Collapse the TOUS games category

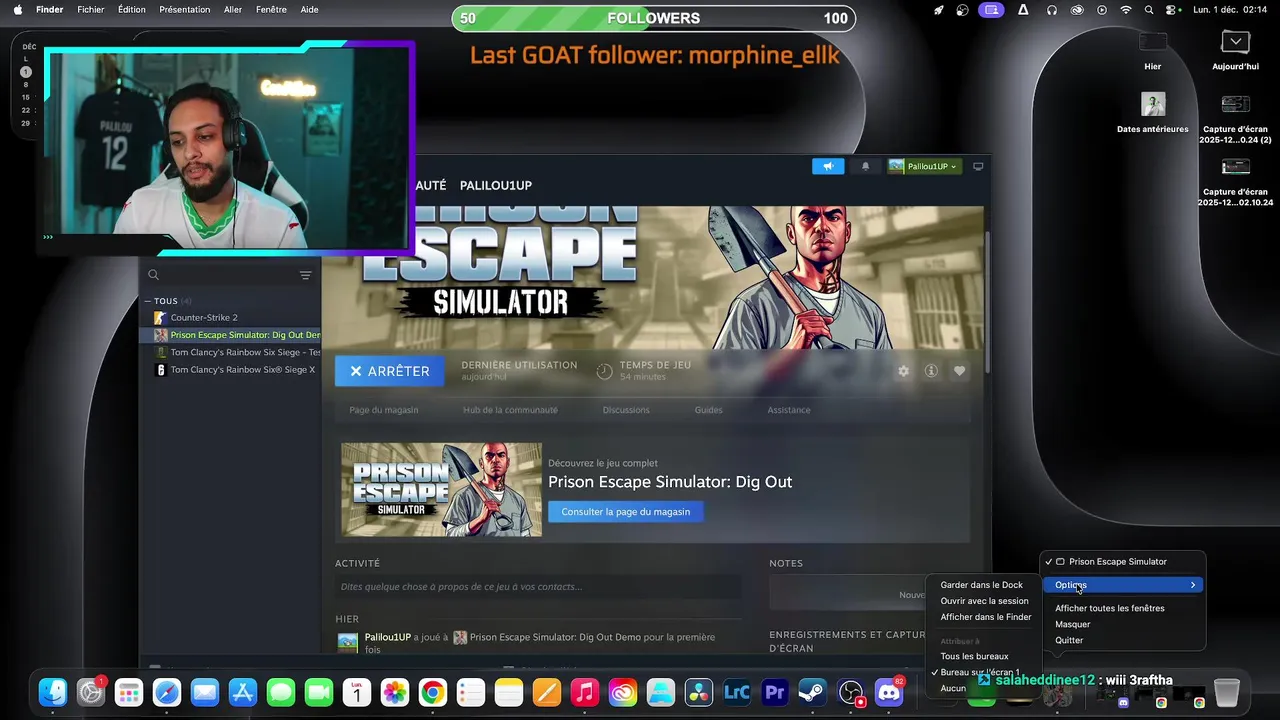coord(148,301)
